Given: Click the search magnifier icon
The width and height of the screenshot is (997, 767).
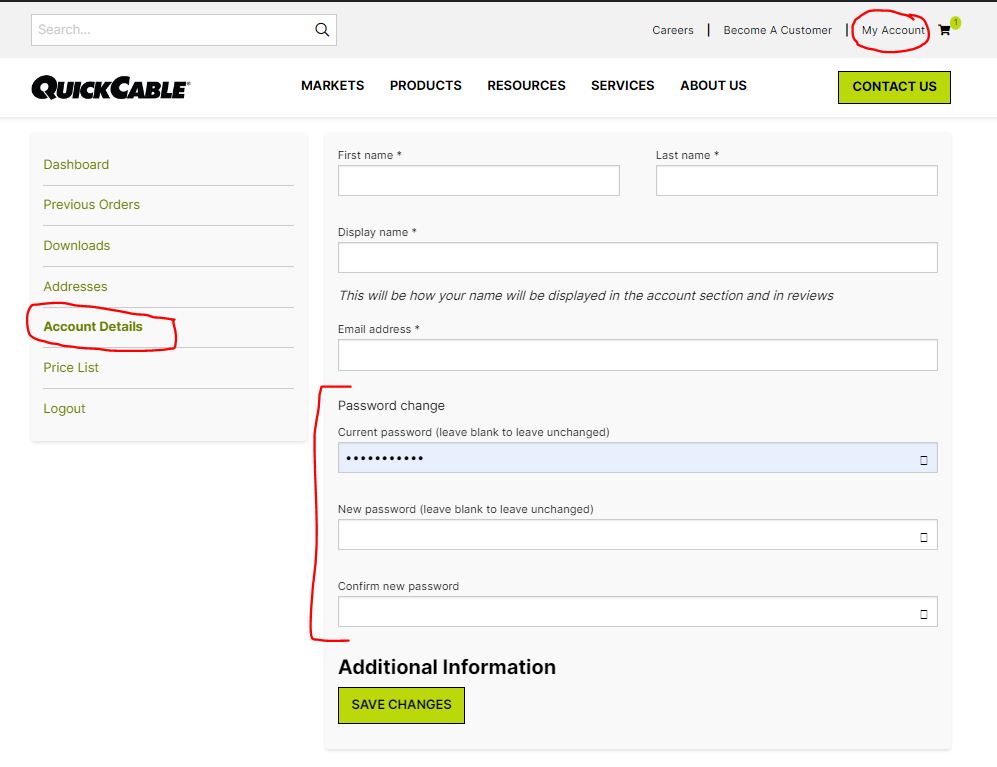Looking at the screenshot, I should click(x=322, y=30).
